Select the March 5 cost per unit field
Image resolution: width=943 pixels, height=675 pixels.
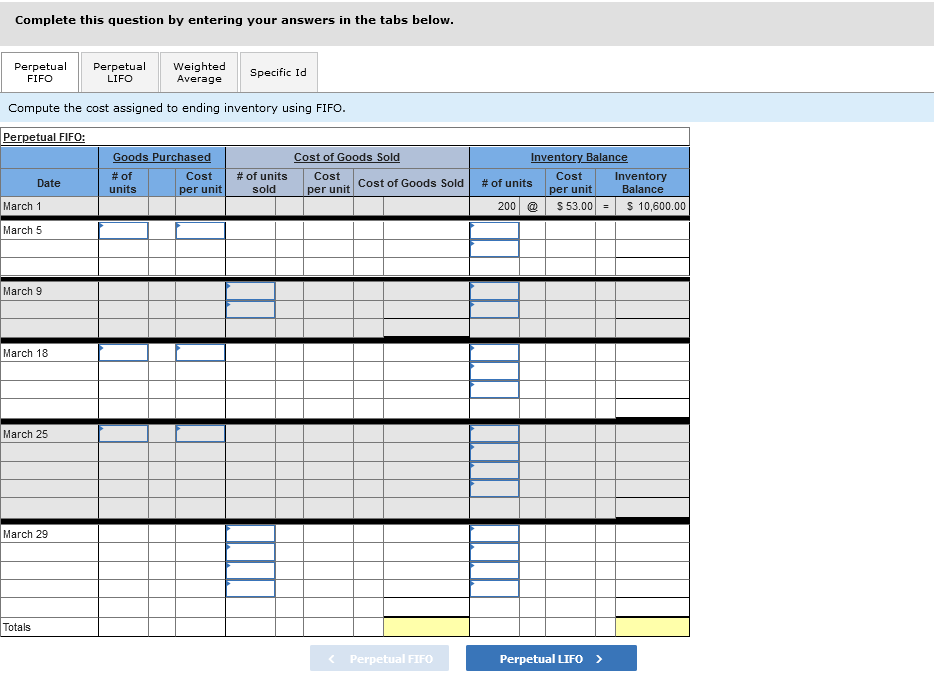tap(200, 230)
